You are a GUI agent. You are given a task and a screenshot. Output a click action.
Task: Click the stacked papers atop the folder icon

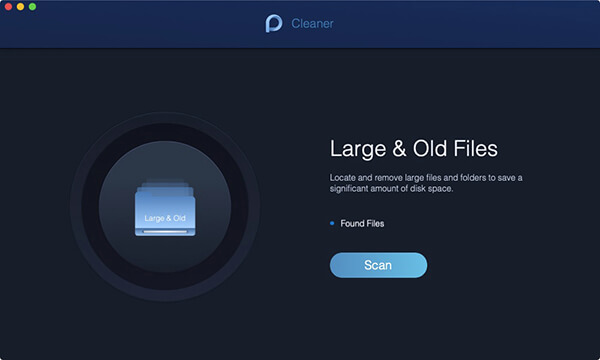(x=165, y=185)
